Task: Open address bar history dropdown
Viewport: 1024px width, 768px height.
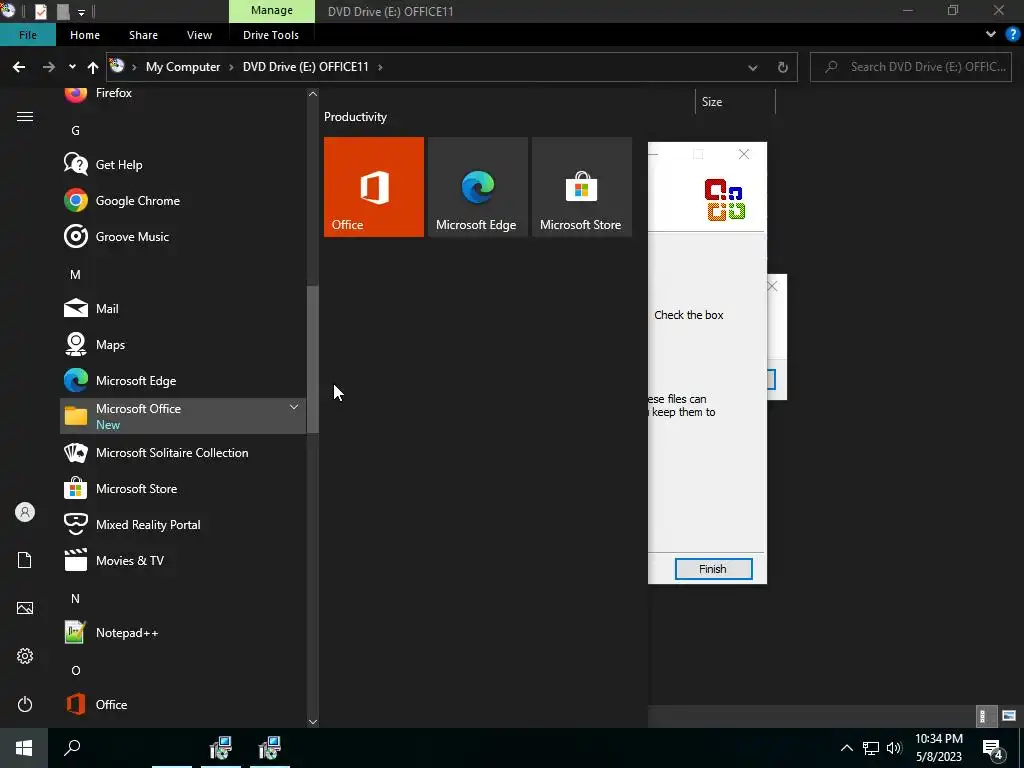Action: tap(752, 67)
